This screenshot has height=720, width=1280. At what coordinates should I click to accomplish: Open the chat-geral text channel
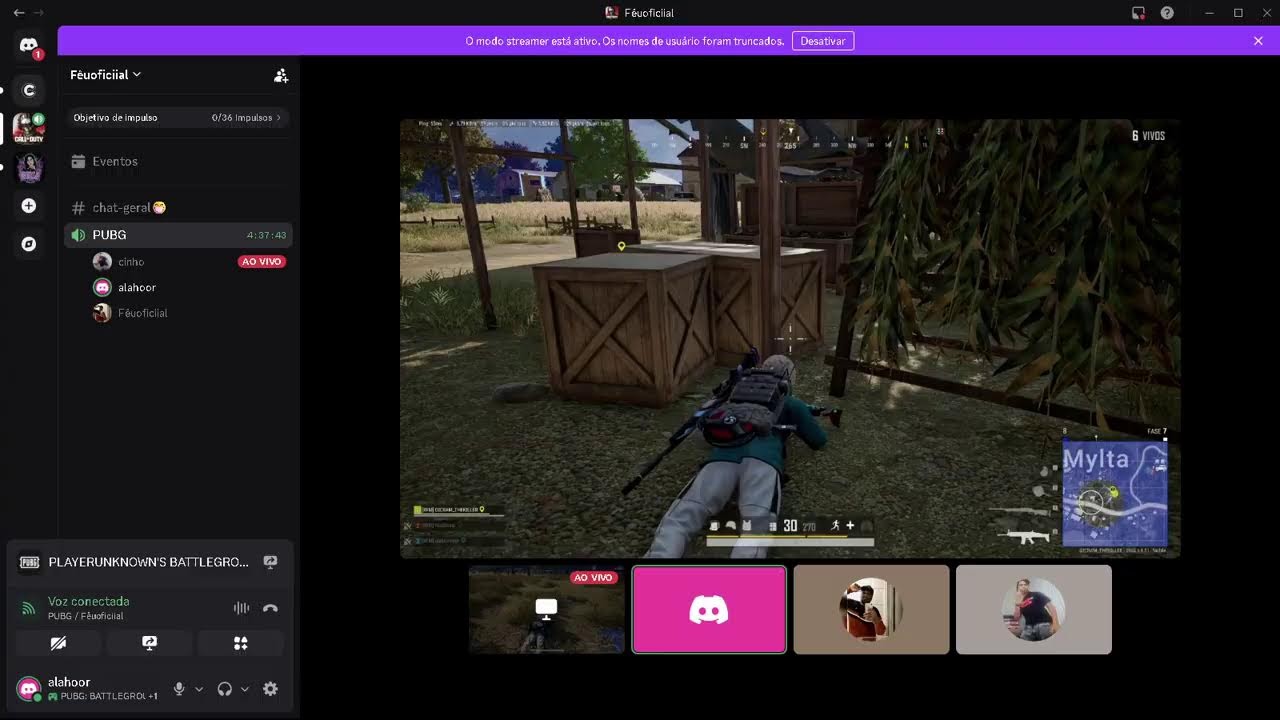click(178, 208)
